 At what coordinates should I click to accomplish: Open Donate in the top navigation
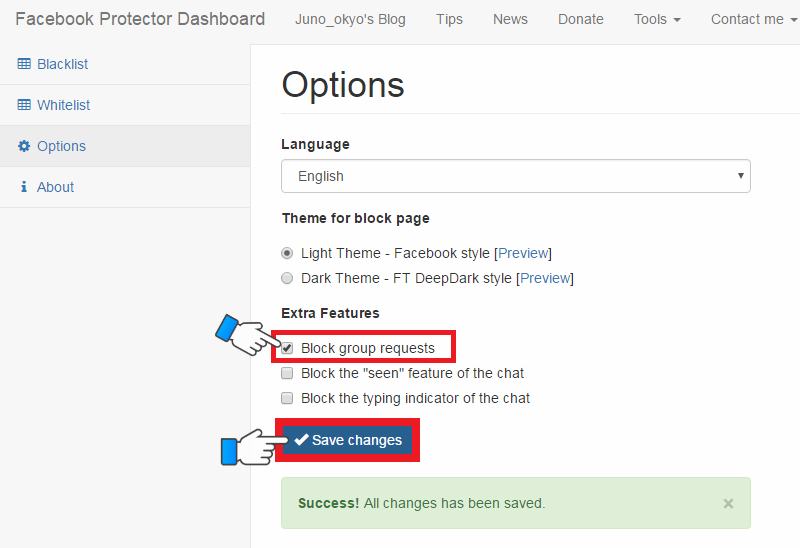[581, 19]
